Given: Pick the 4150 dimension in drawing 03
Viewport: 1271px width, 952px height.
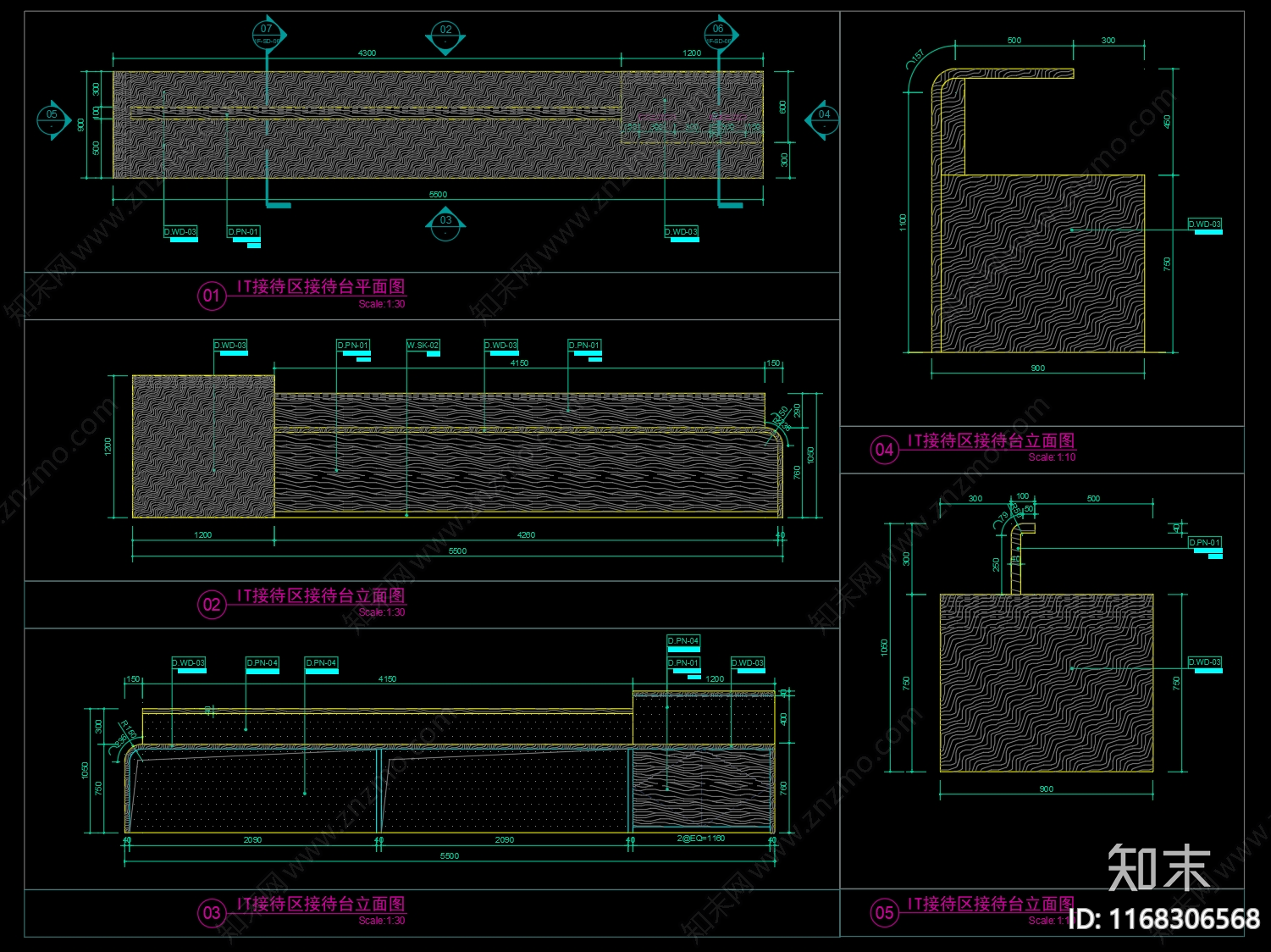Looking at the screenshot, I should 387,679.
